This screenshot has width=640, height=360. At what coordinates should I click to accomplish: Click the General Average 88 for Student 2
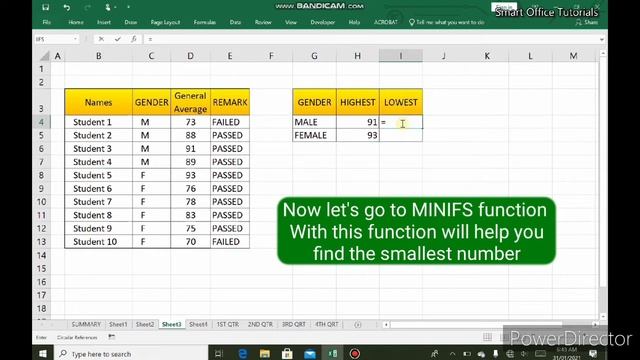pos(190,135)
